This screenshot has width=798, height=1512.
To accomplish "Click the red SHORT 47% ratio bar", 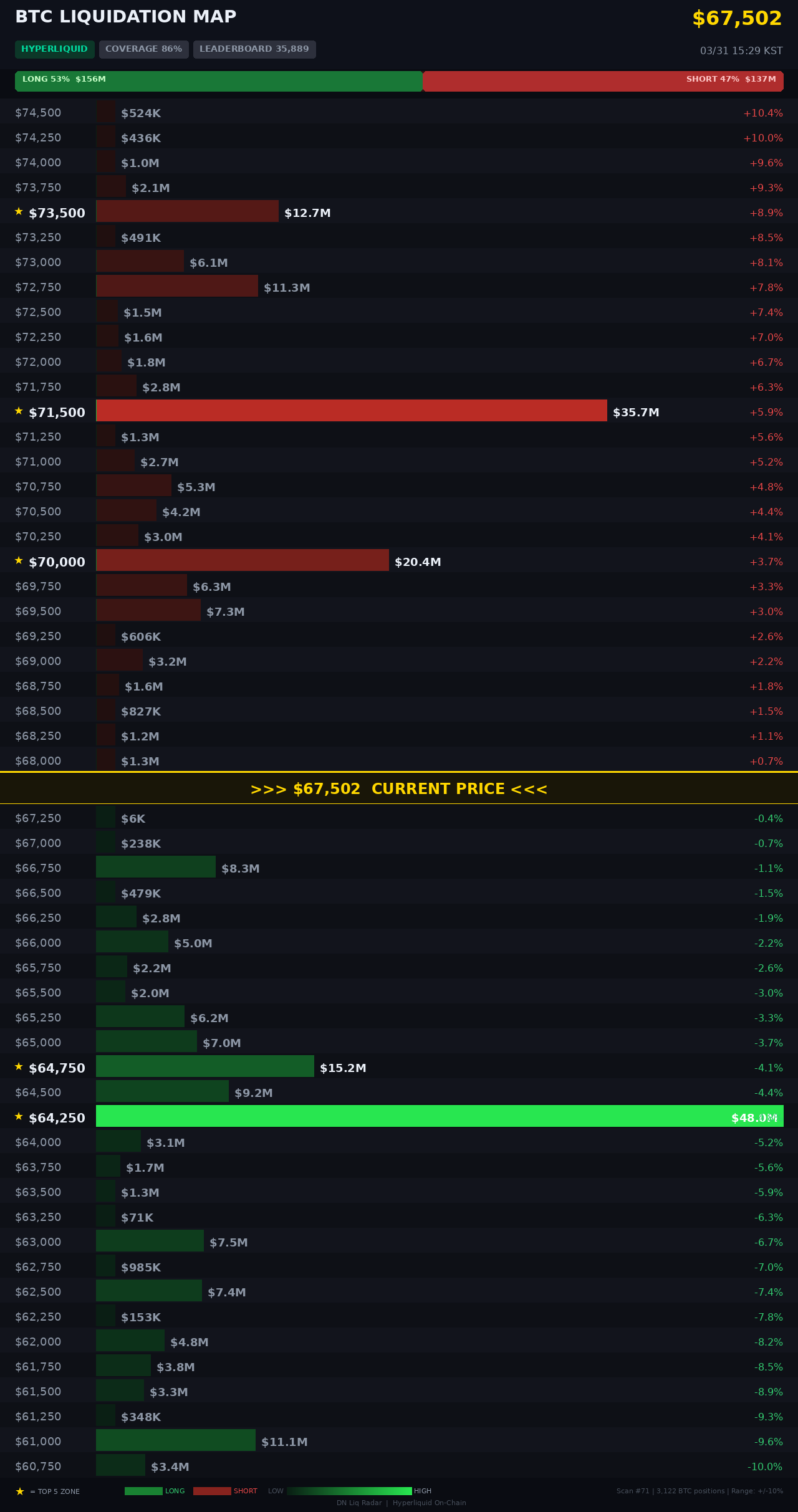I will pyautogui.click(x=602, y=81).
